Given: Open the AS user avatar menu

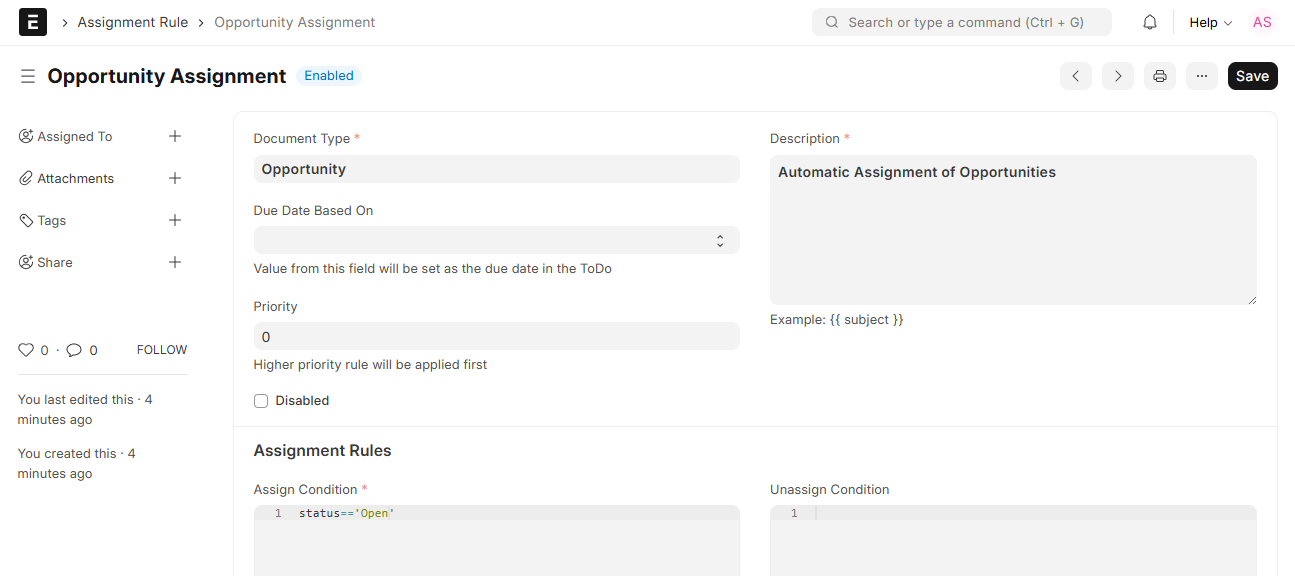Looking at the screenshot, I should point(1262,22).
